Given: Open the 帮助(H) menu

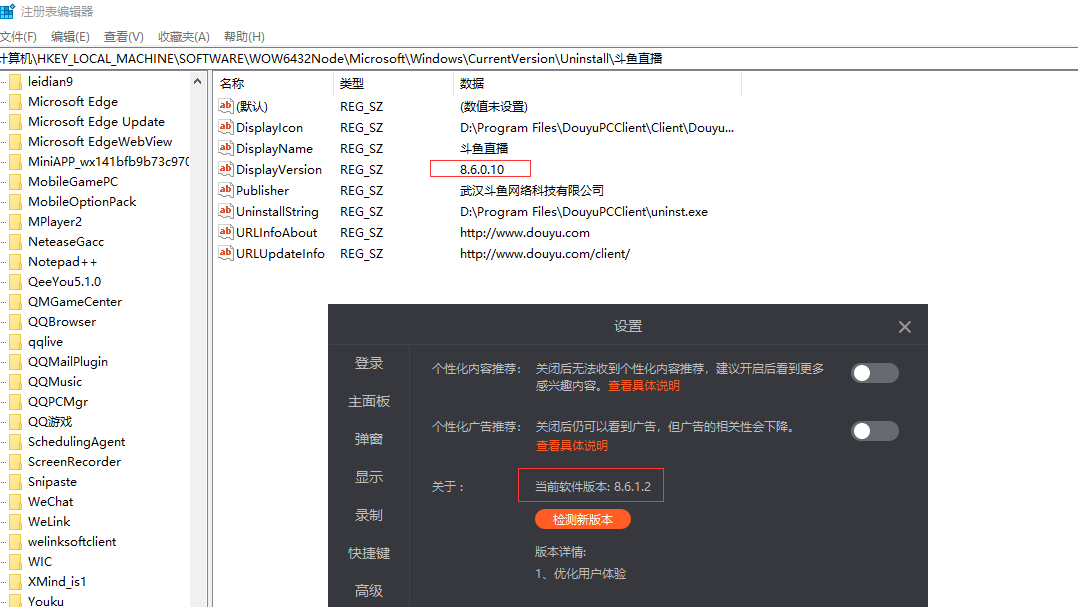Looking at the screenshot, I should 244,36.
